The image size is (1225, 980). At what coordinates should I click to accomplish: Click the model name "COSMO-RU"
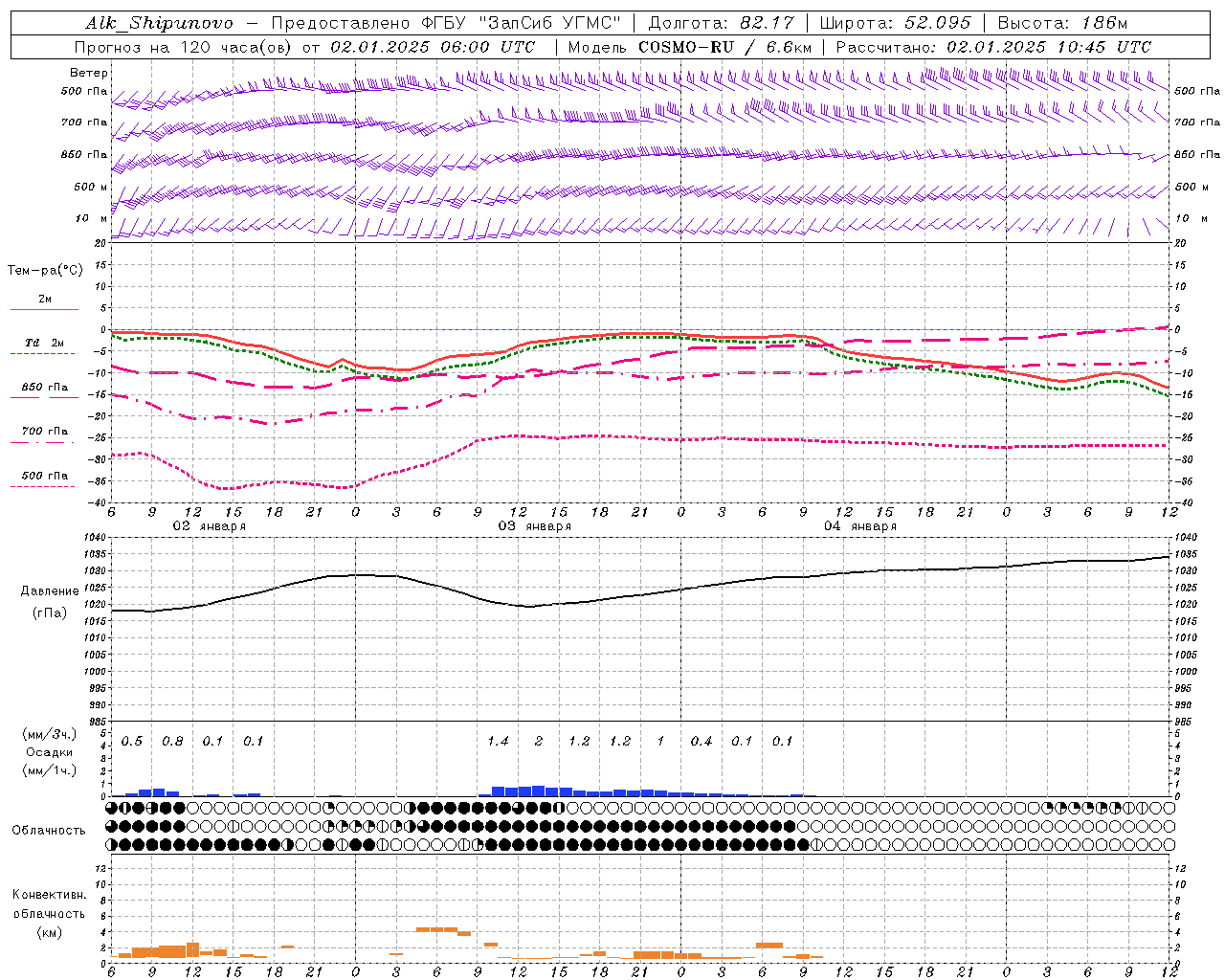coord(686,47)
